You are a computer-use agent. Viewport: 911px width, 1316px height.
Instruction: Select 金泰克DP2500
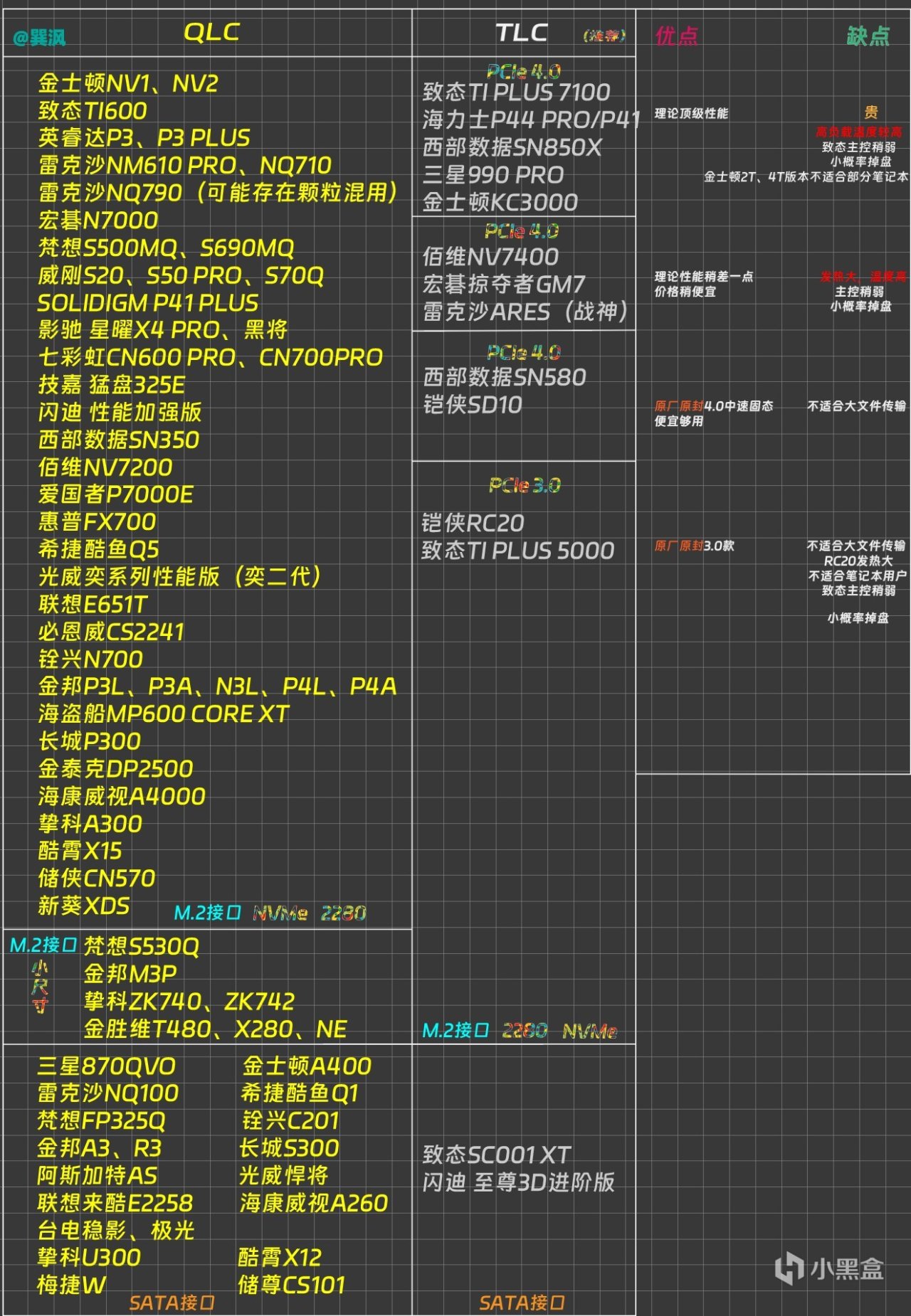coord(116,769)
